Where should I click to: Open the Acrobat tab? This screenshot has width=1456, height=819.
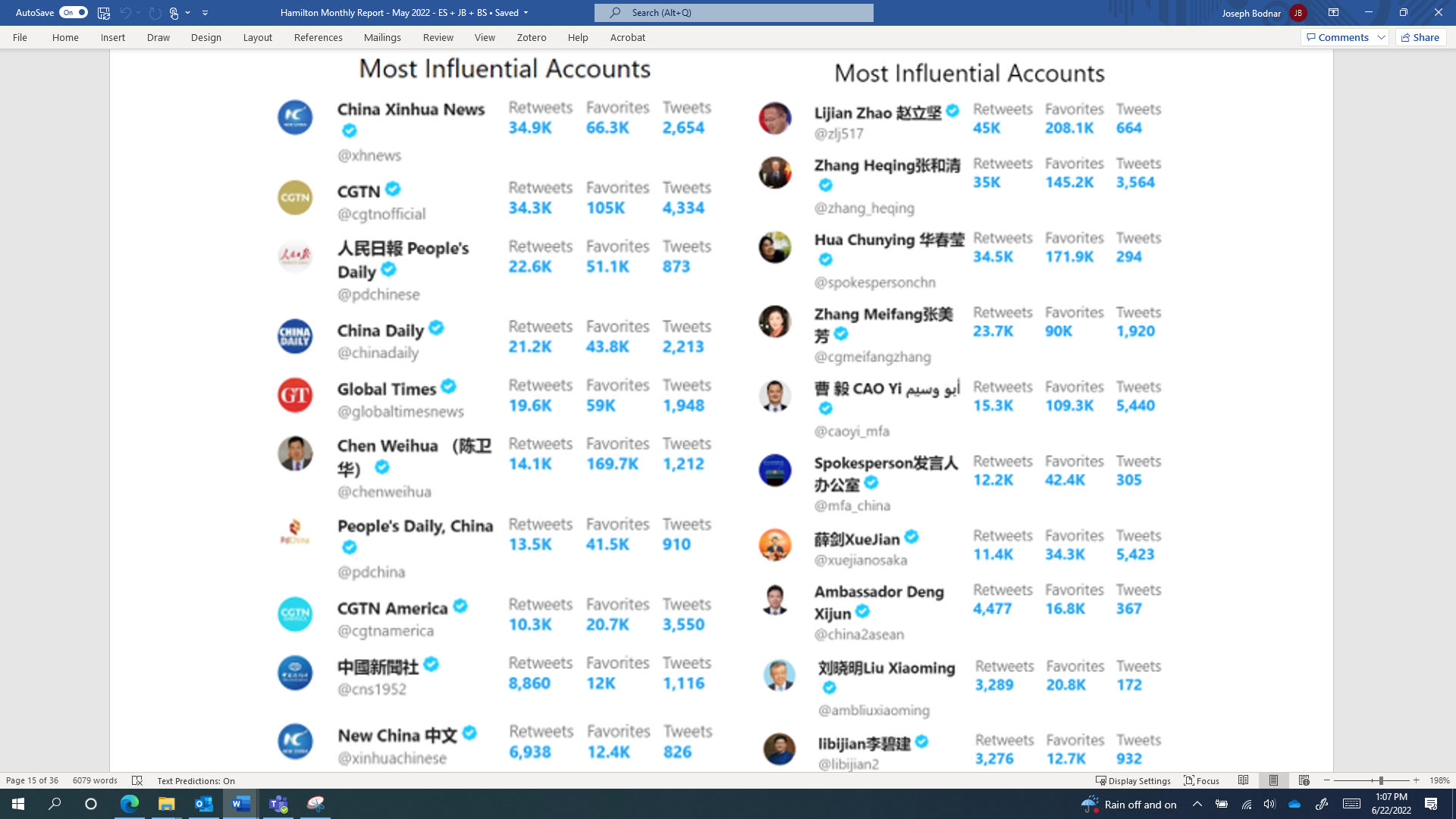pos(628,37)
